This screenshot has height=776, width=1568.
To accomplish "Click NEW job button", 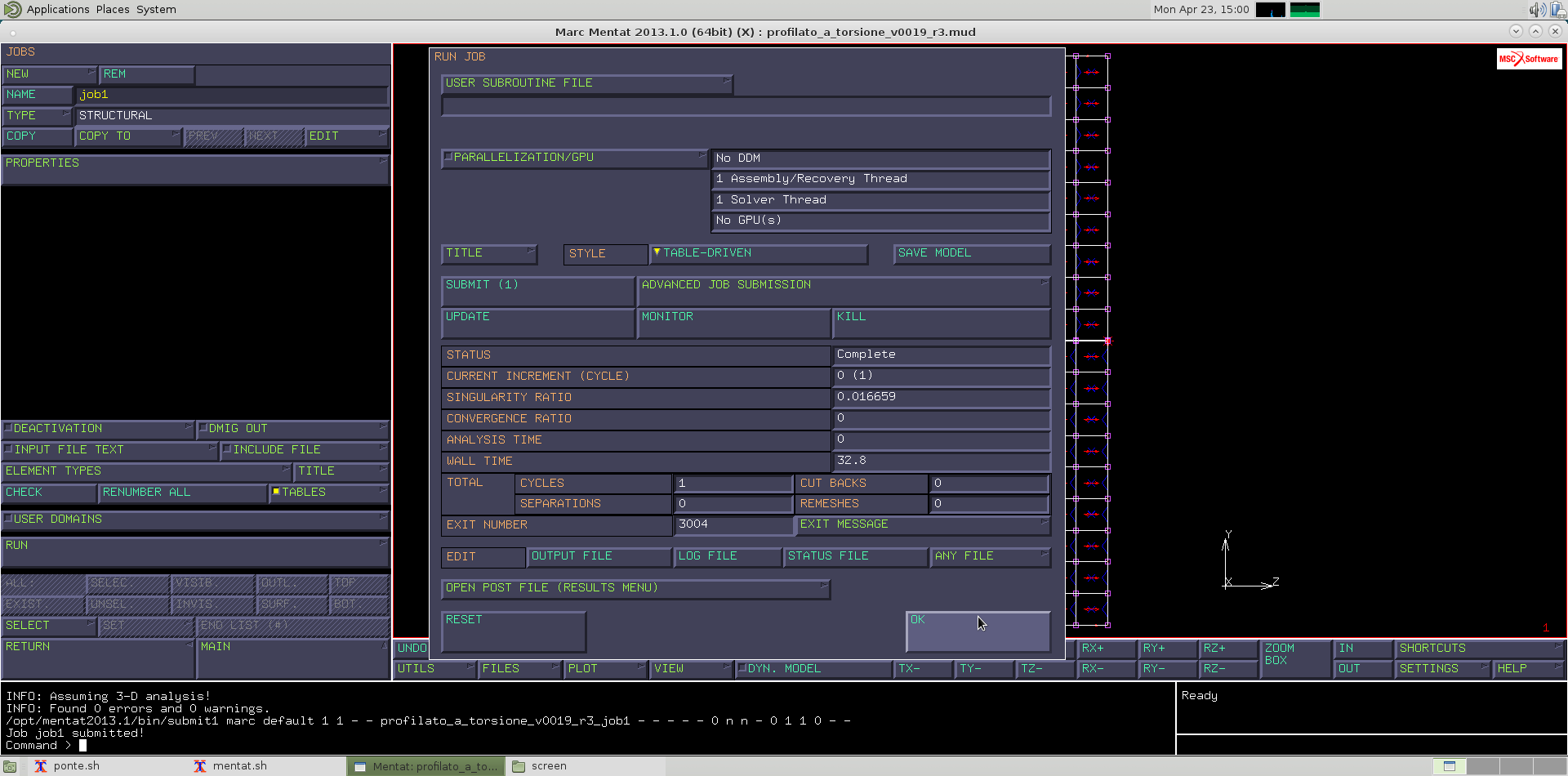I will [x=50, y=74].
